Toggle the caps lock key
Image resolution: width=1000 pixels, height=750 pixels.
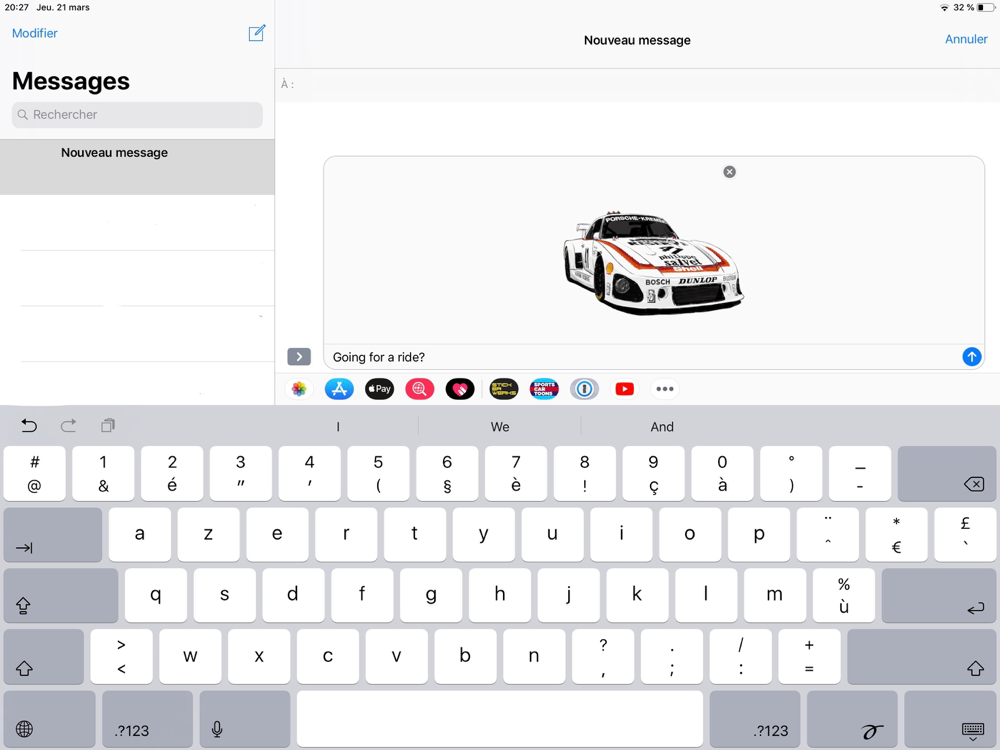tap(61, 595)
